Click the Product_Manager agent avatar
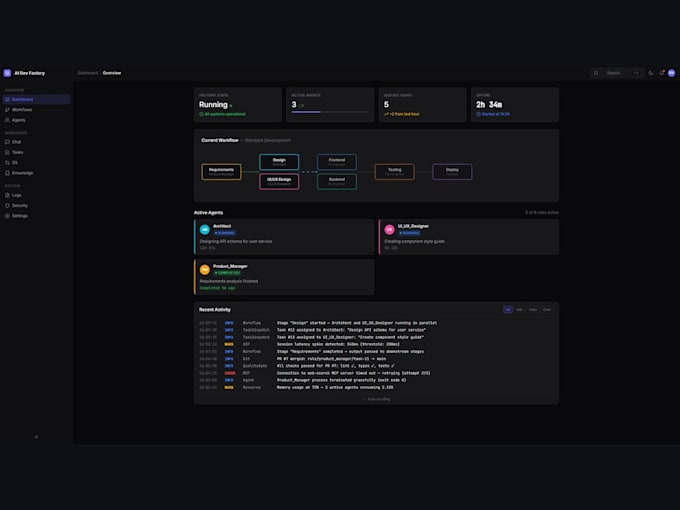 (205, 270)
